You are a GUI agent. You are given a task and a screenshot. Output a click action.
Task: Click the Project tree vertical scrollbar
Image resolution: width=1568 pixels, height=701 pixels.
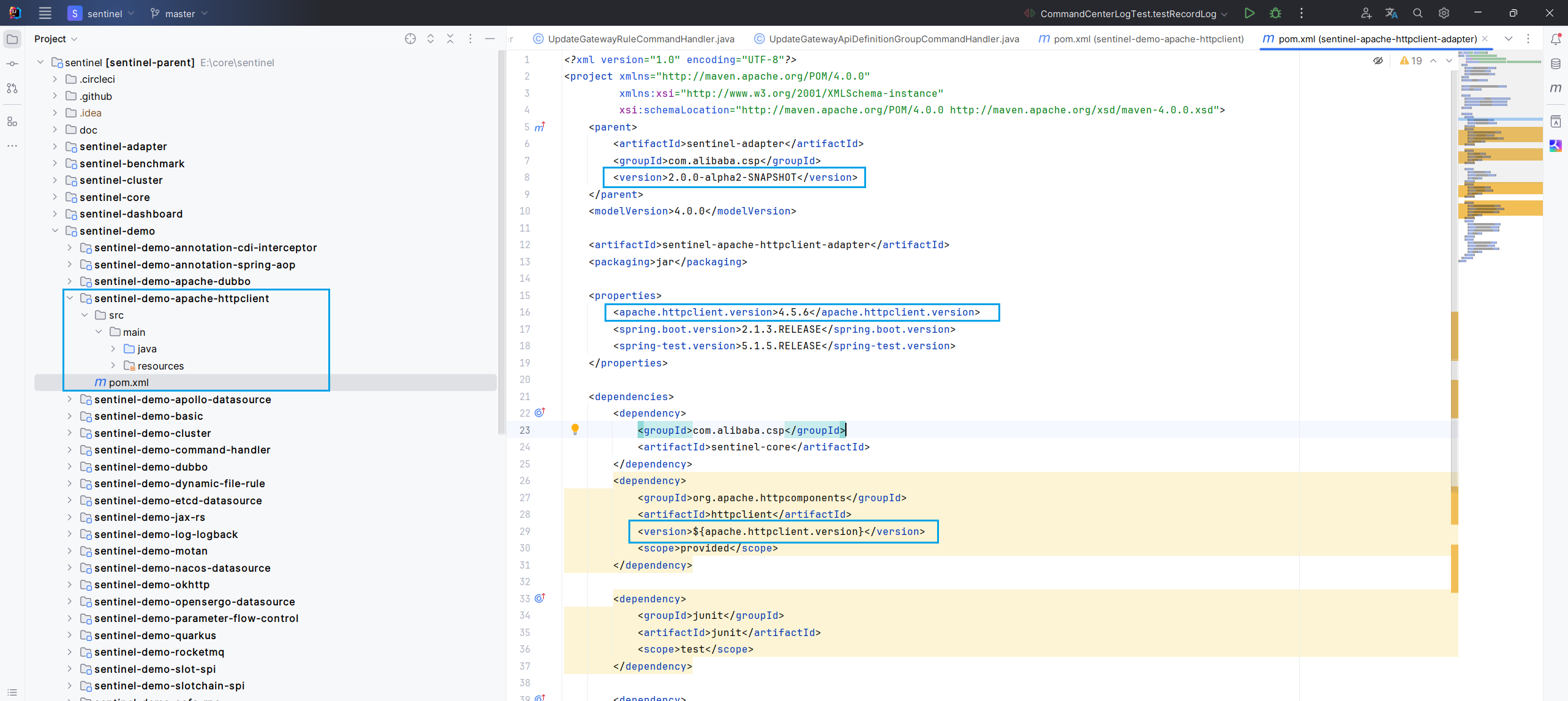502,242
